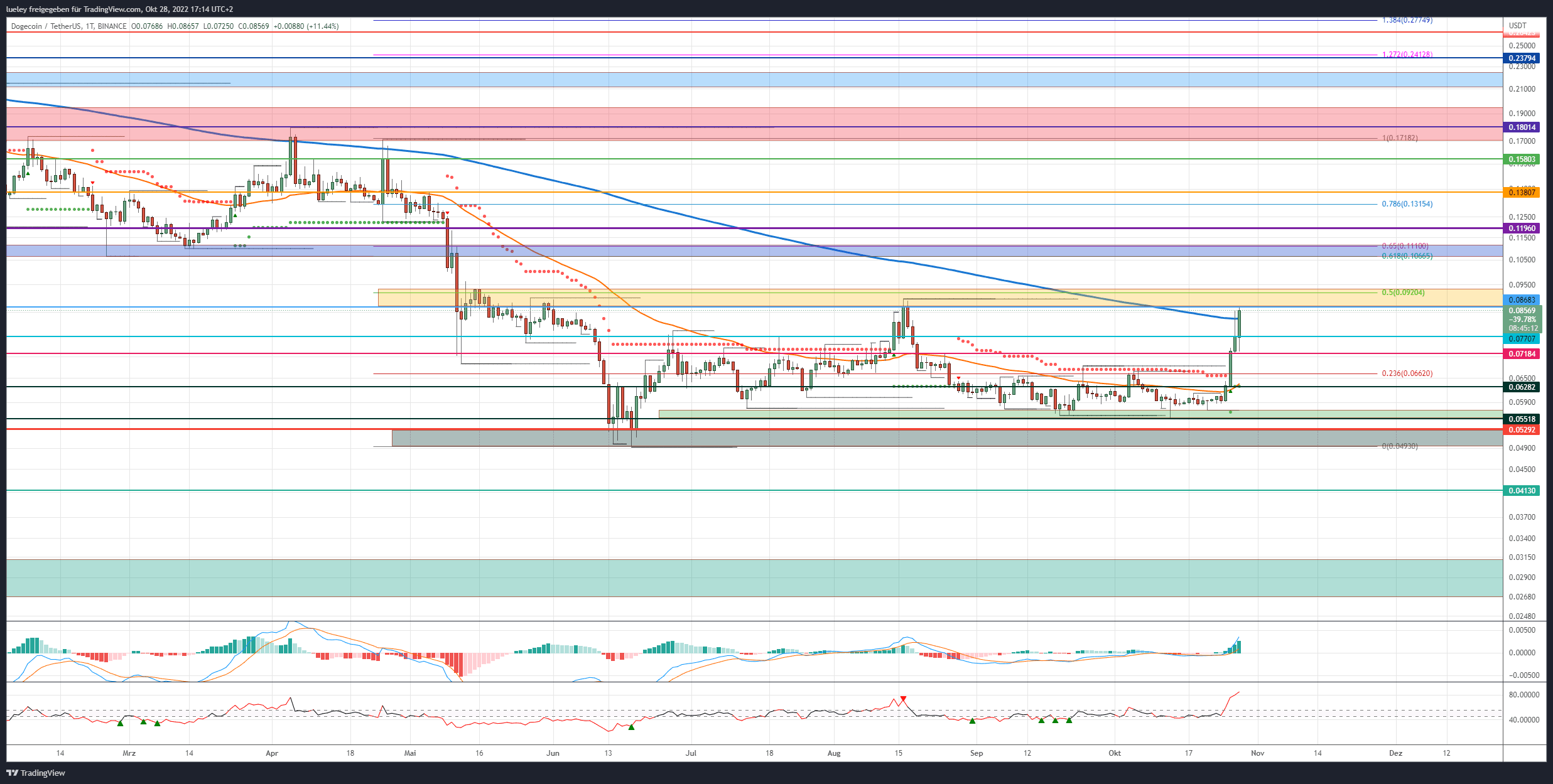The height and width of the screenshot is (784, 1553).
Task: Select the 0.13807 orange price label
Action: click(1522, 193)
